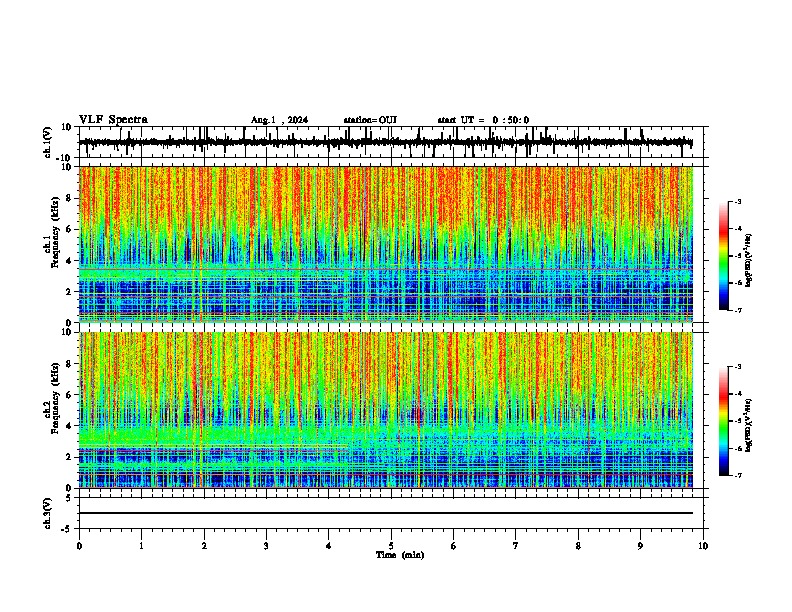Screen dimensions: 792x612
Task: Click the flat ch.3 voltage line
Action: click(386, 513)
